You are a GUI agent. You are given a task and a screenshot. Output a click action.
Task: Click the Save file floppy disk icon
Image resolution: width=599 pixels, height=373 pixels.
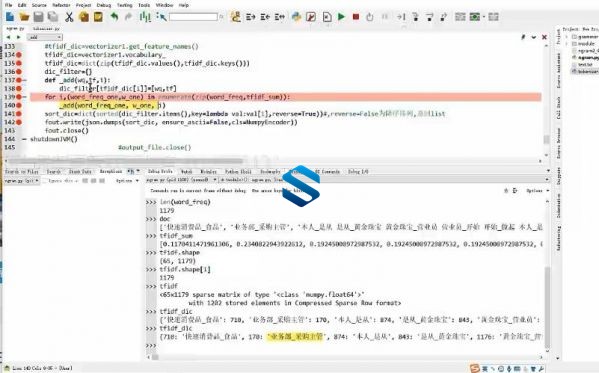tap(39, 17)
